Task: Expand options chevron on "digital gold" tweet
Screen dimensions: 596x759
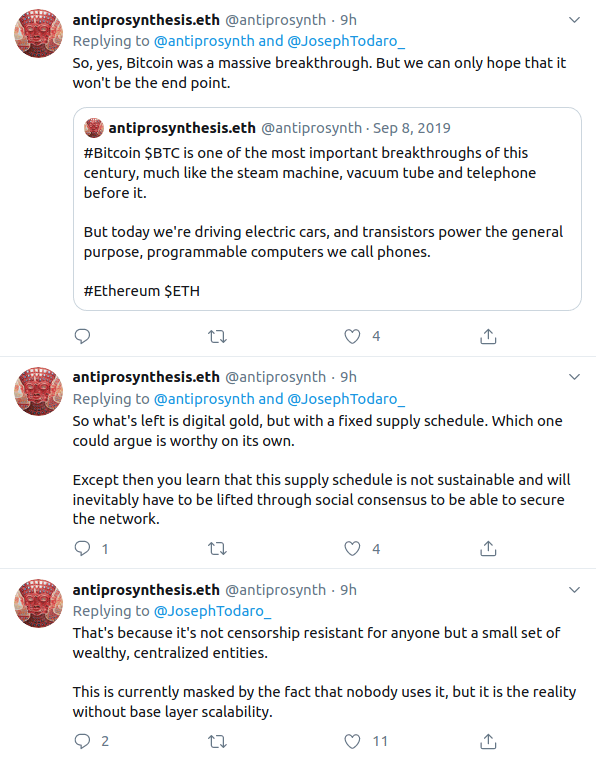Action: pos(574,377)
